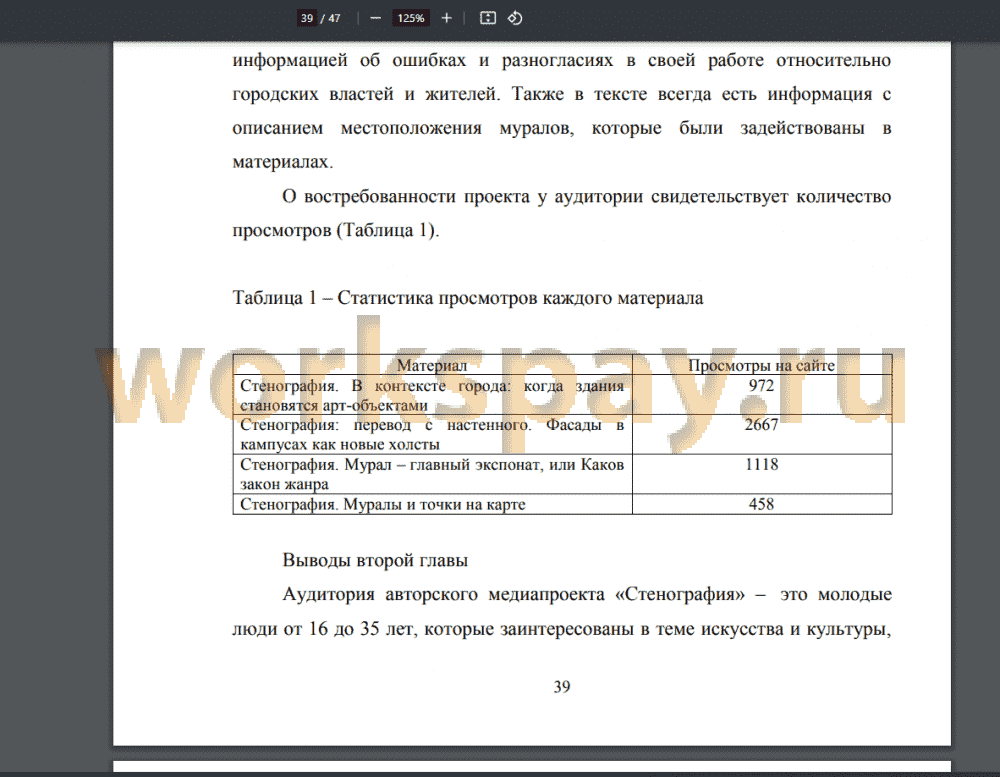
Task: Rotate the document with the rotate icon
Action: (x=515, y=18)
